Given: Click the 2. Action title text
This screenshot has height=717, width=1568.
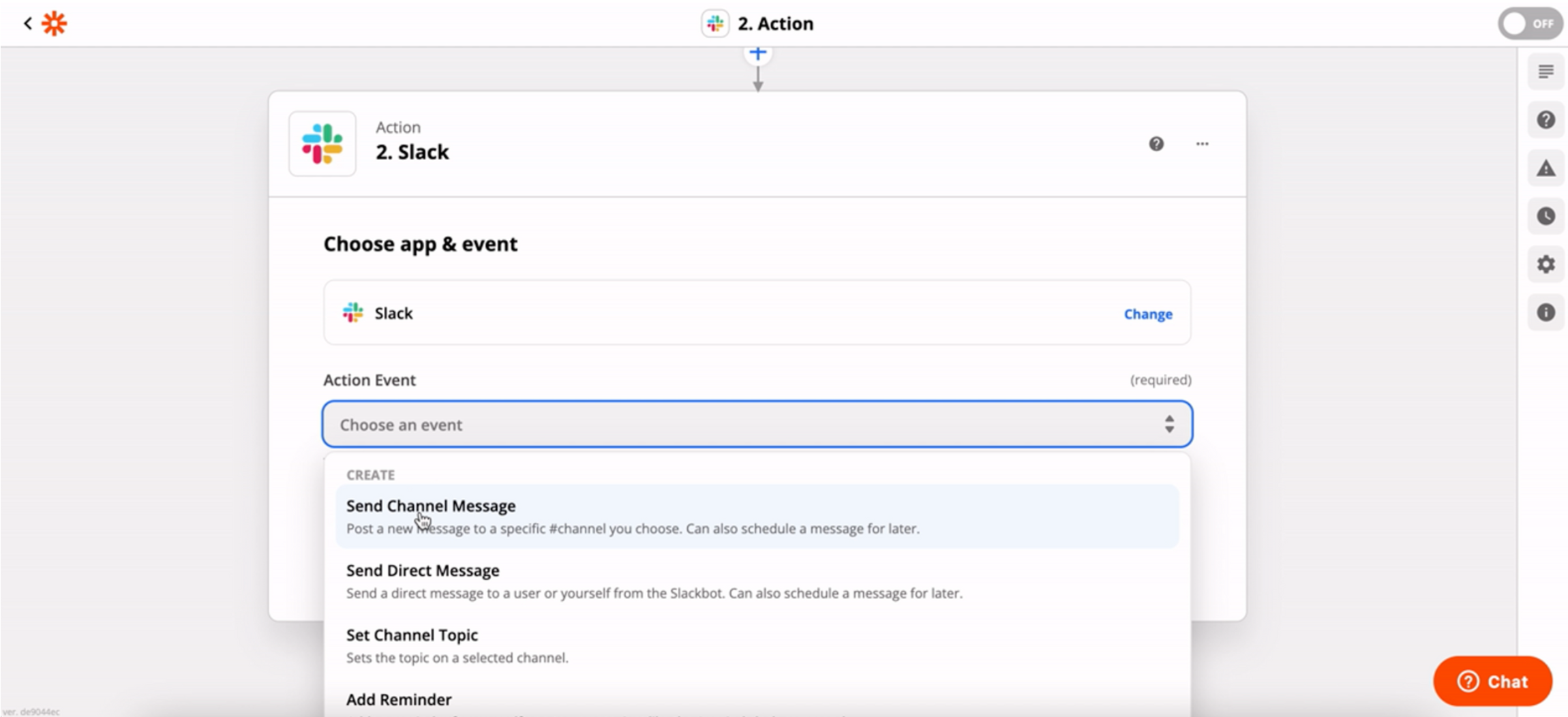Looking at the screenshot, I should point(775,24).
